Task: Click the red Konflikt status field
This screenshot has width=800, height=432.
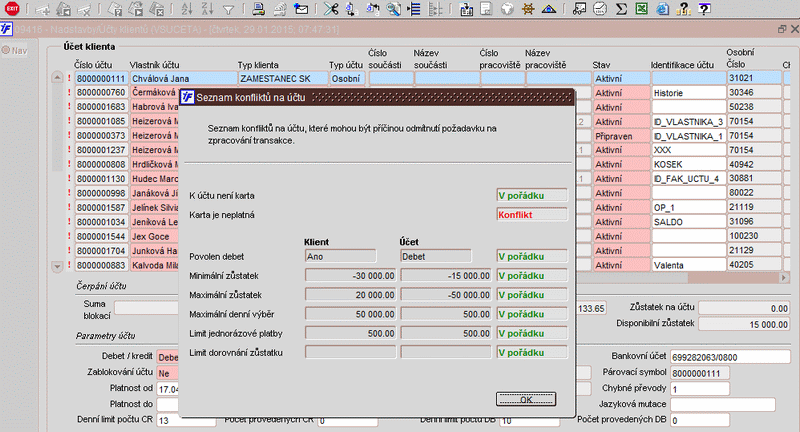Action: coord(532,215)
